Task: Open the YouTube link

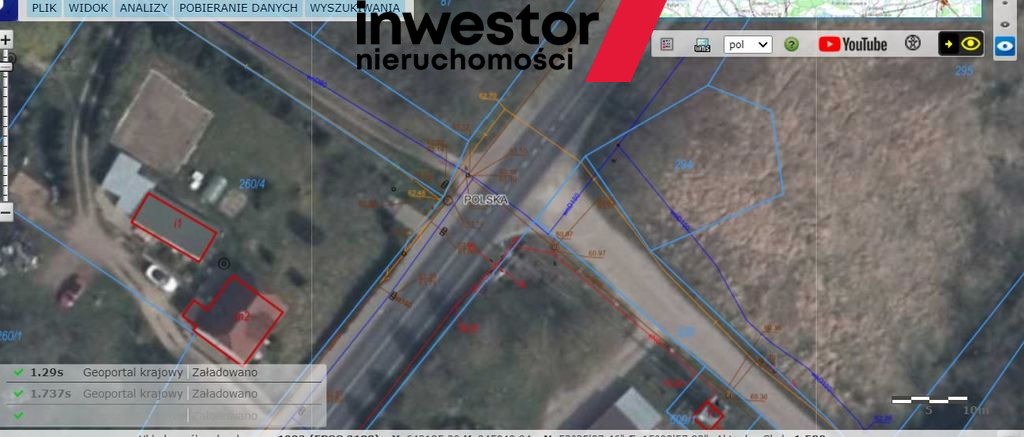Action: [852, 44]
